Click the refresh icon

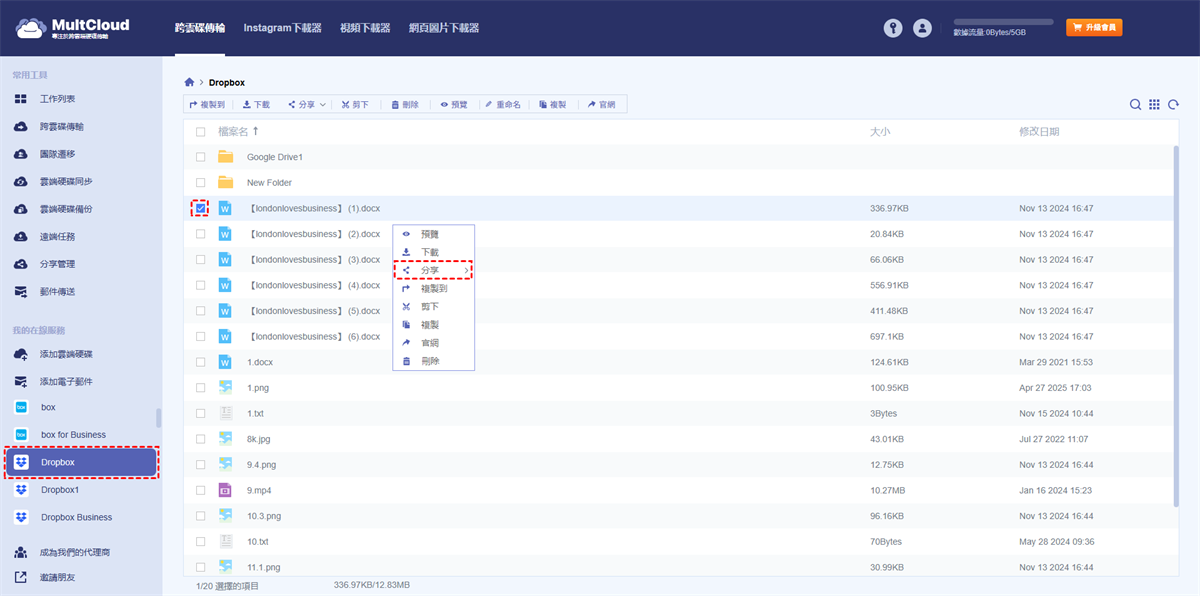tap(1173, 105)
